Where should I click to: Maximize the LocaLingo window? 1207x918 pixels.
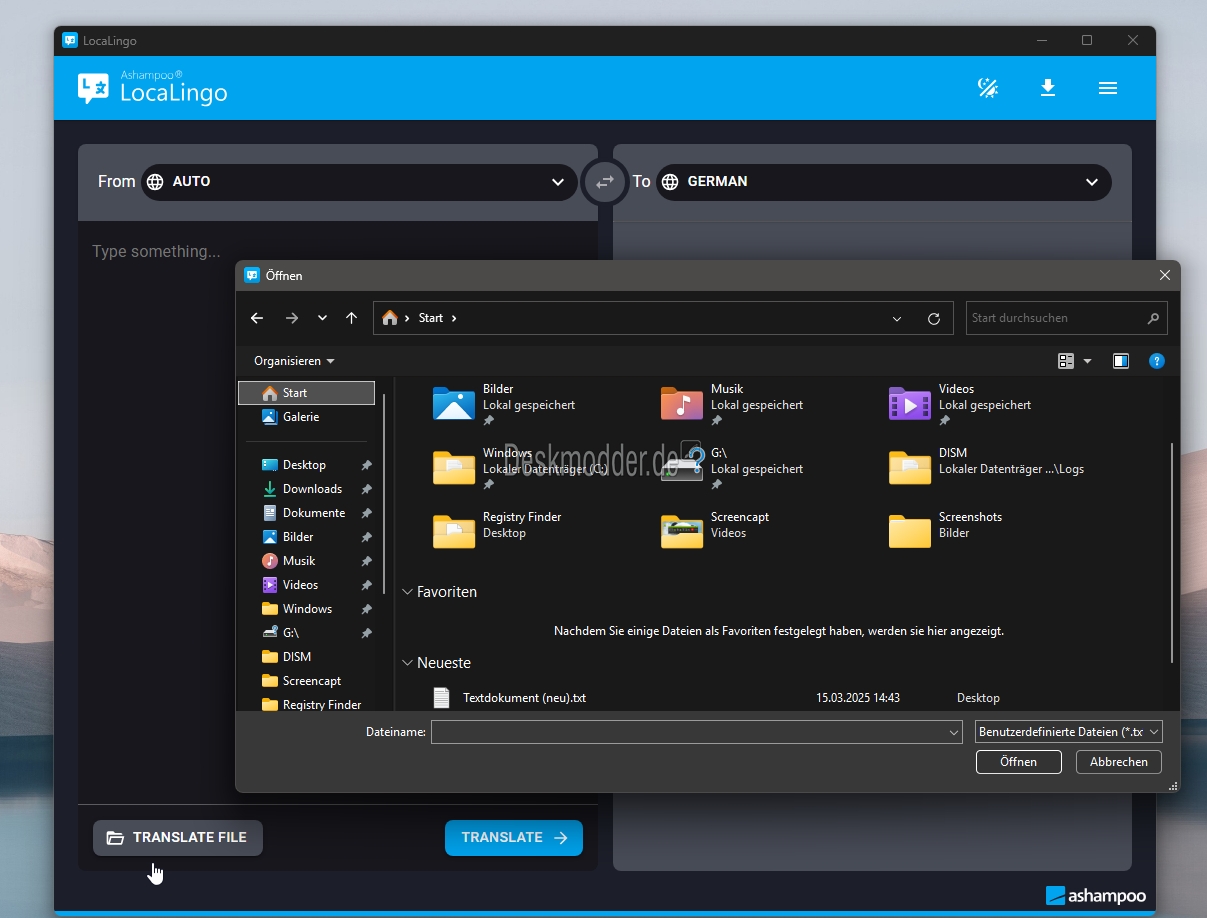(1087, 41)
